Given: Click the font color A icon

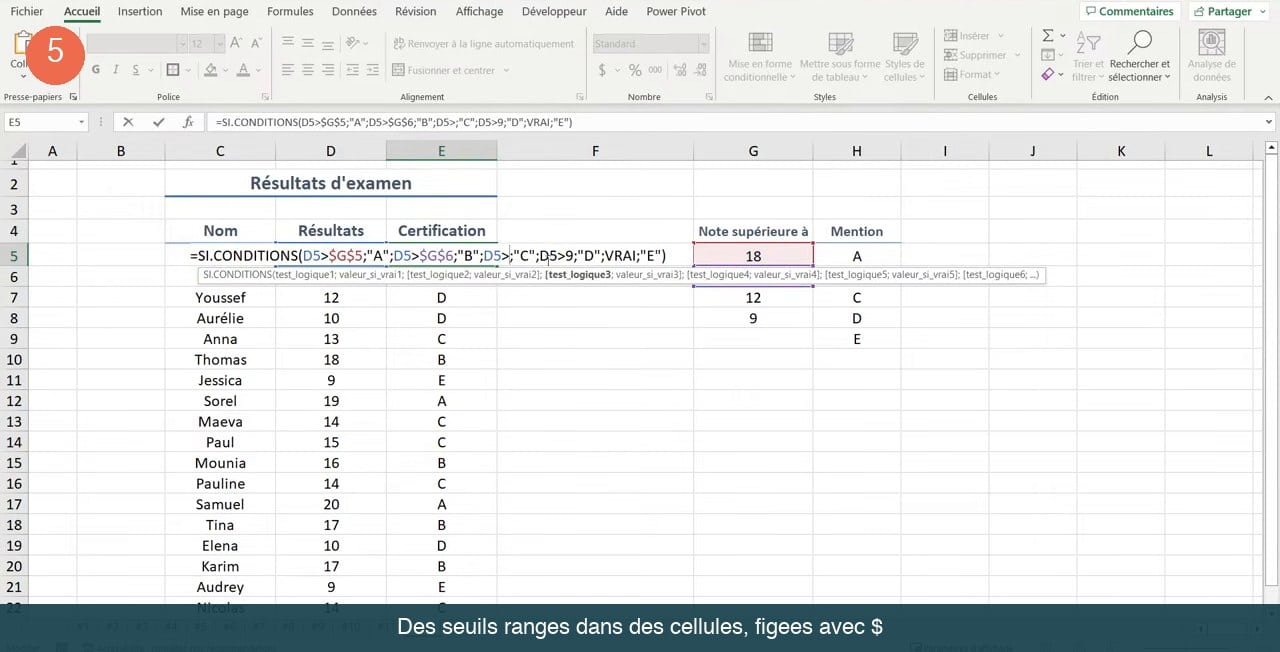Looking at the screenshot, I should (243, 70).
